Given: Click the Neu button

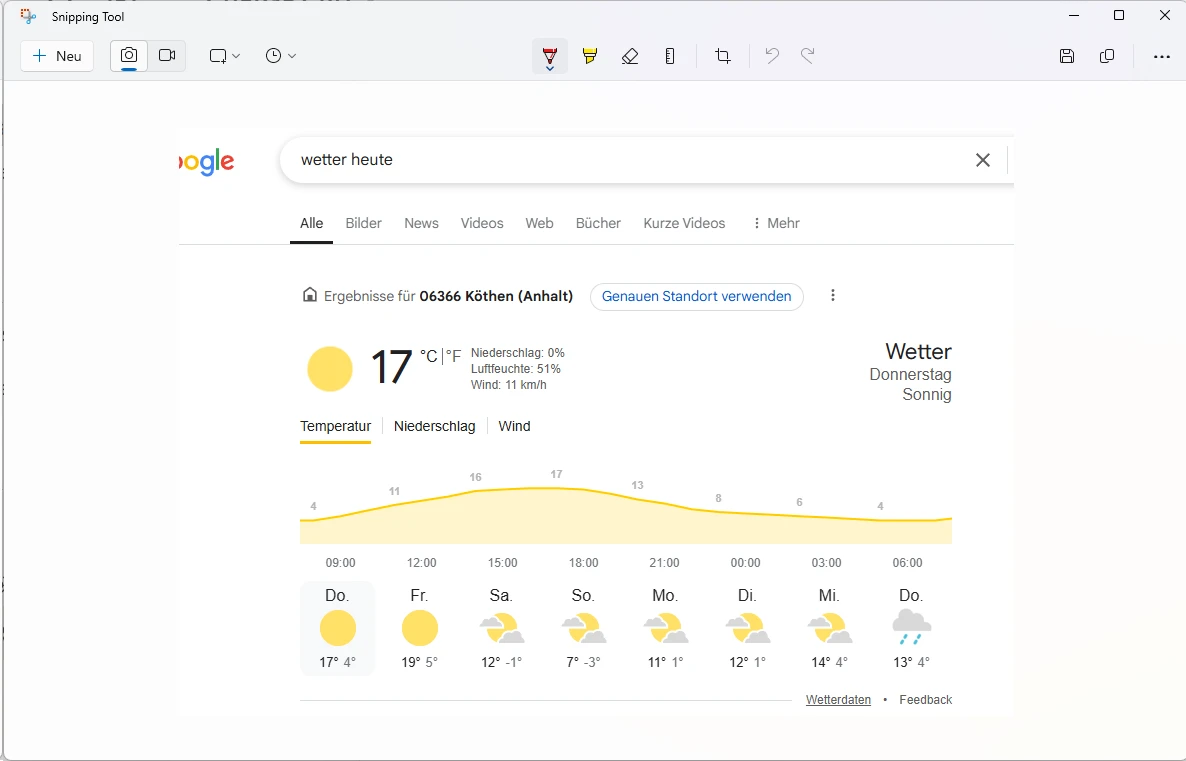Looking at the screenshot, I should pyautogui.click(x=57, y=56).
